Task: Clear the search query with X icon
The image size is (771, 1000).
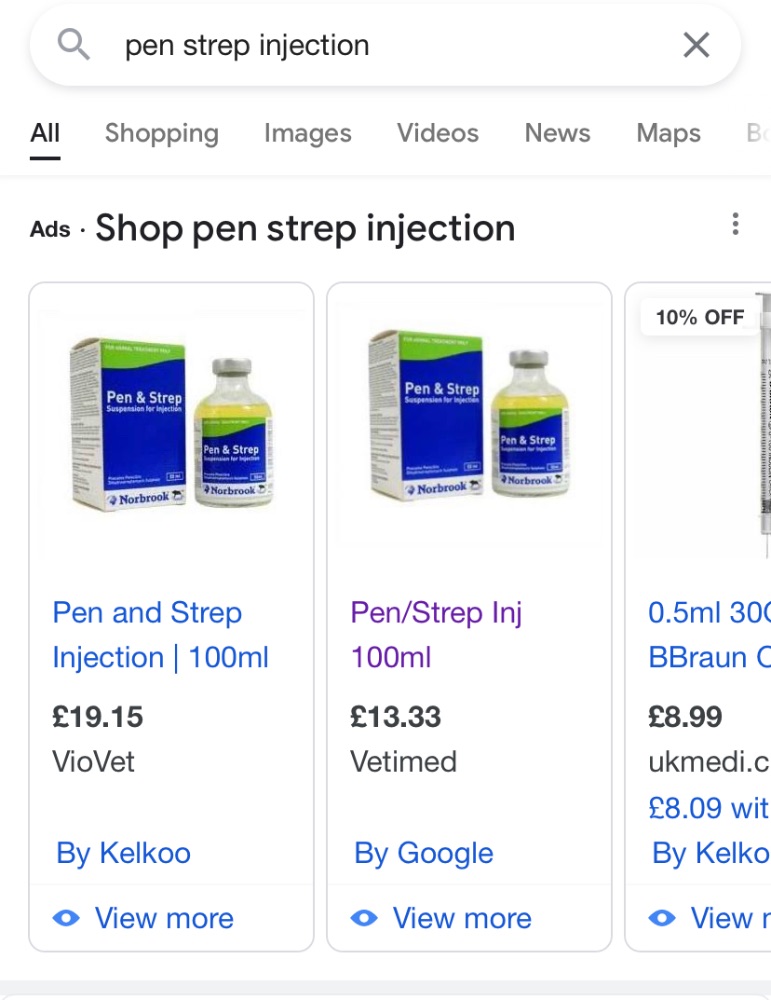Action: pyautogui.click(x=696, y=45)
